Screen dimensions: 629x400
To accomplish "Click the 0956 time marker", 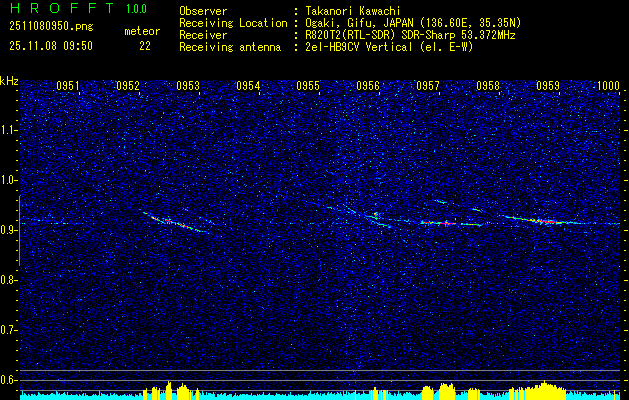I will [368, 86].
